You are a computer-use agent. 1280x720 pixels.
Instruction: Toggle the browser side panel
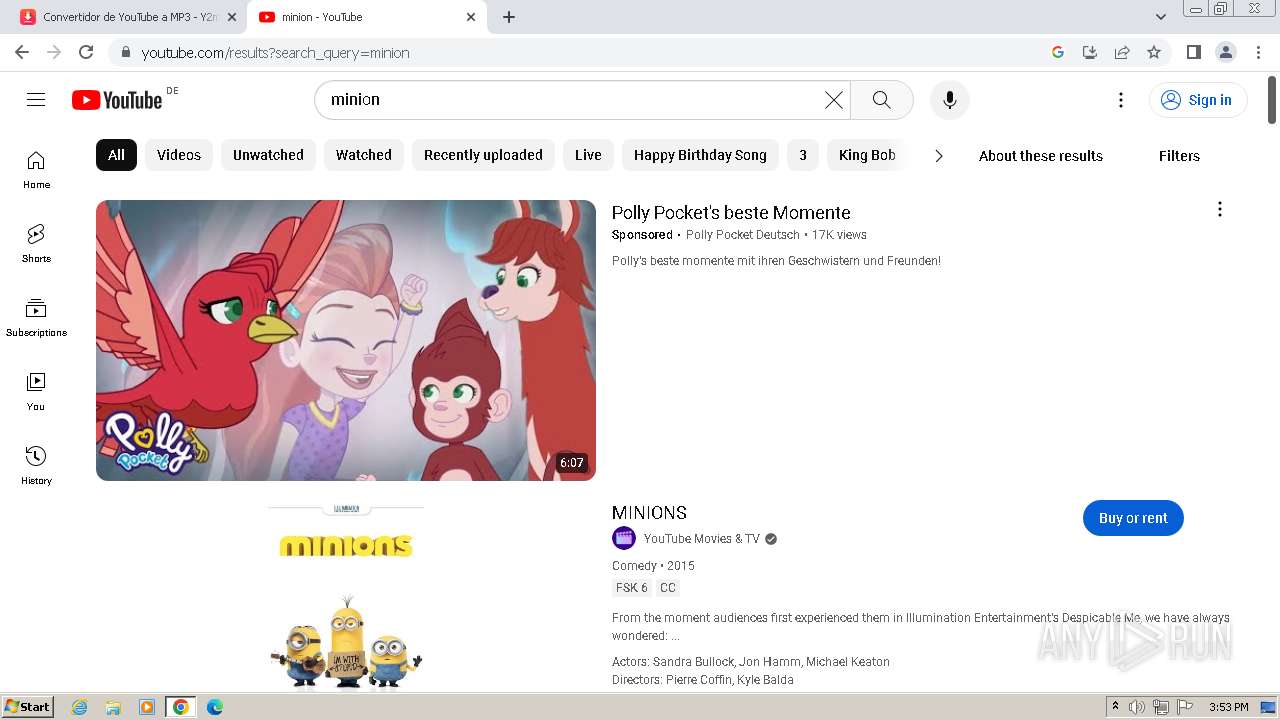click(1193, 52)
